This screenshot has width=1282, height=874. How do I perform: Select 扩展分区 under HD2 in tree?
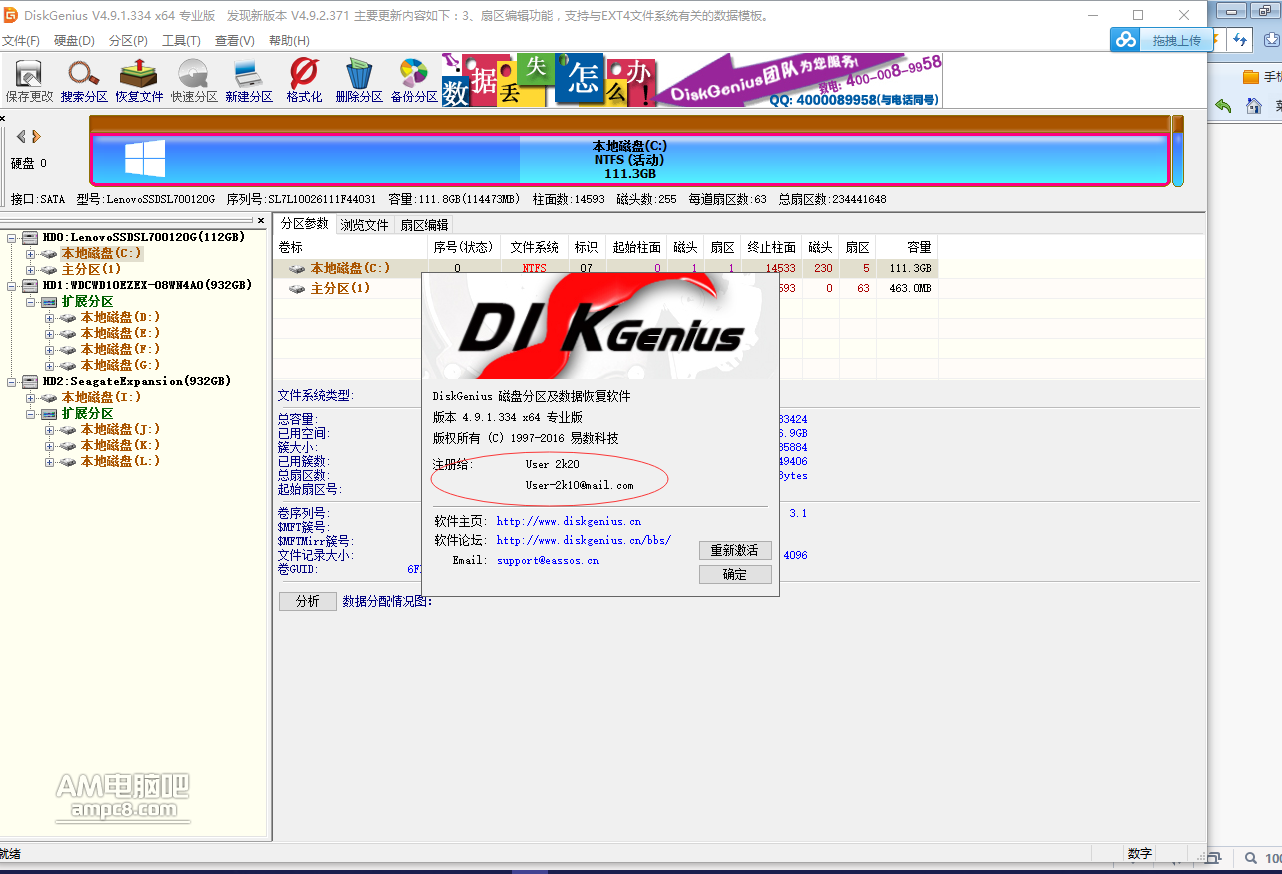tap(87, 414)
